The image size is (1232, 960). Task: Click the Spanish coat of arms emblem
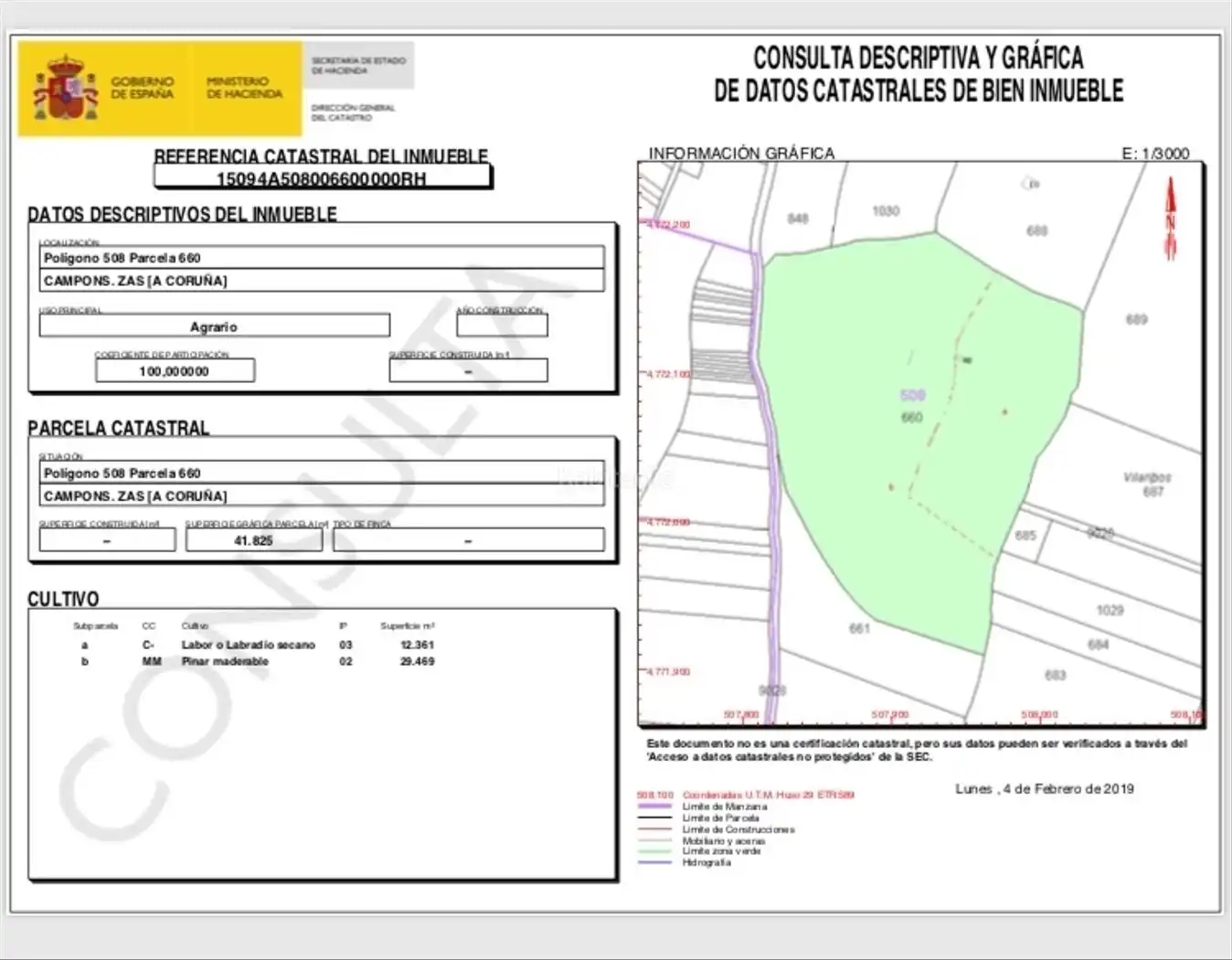tap(66, 89)
